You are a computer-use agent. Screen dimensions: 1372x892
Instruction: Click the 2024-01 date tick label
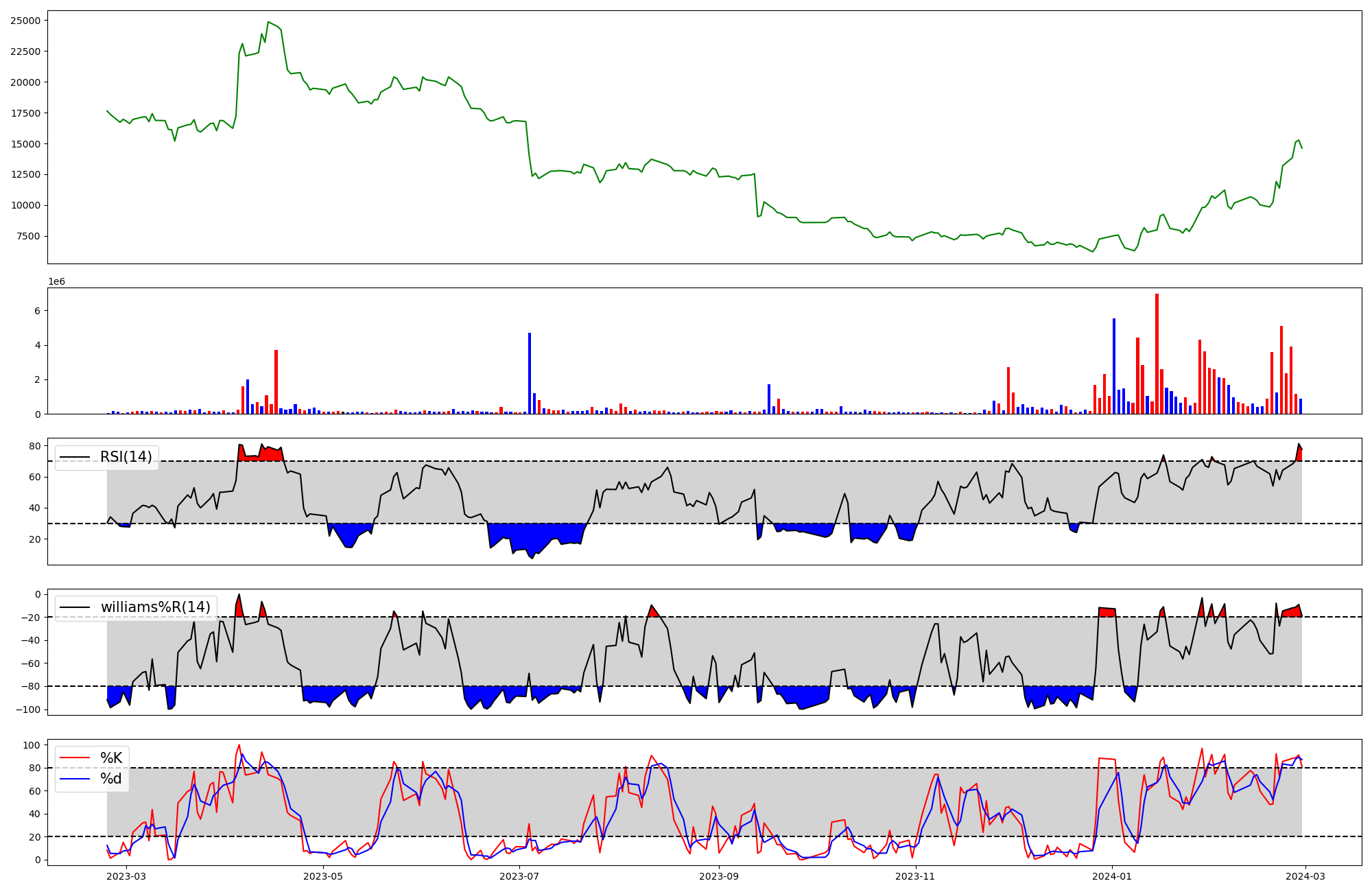[x=1111, y=876]
